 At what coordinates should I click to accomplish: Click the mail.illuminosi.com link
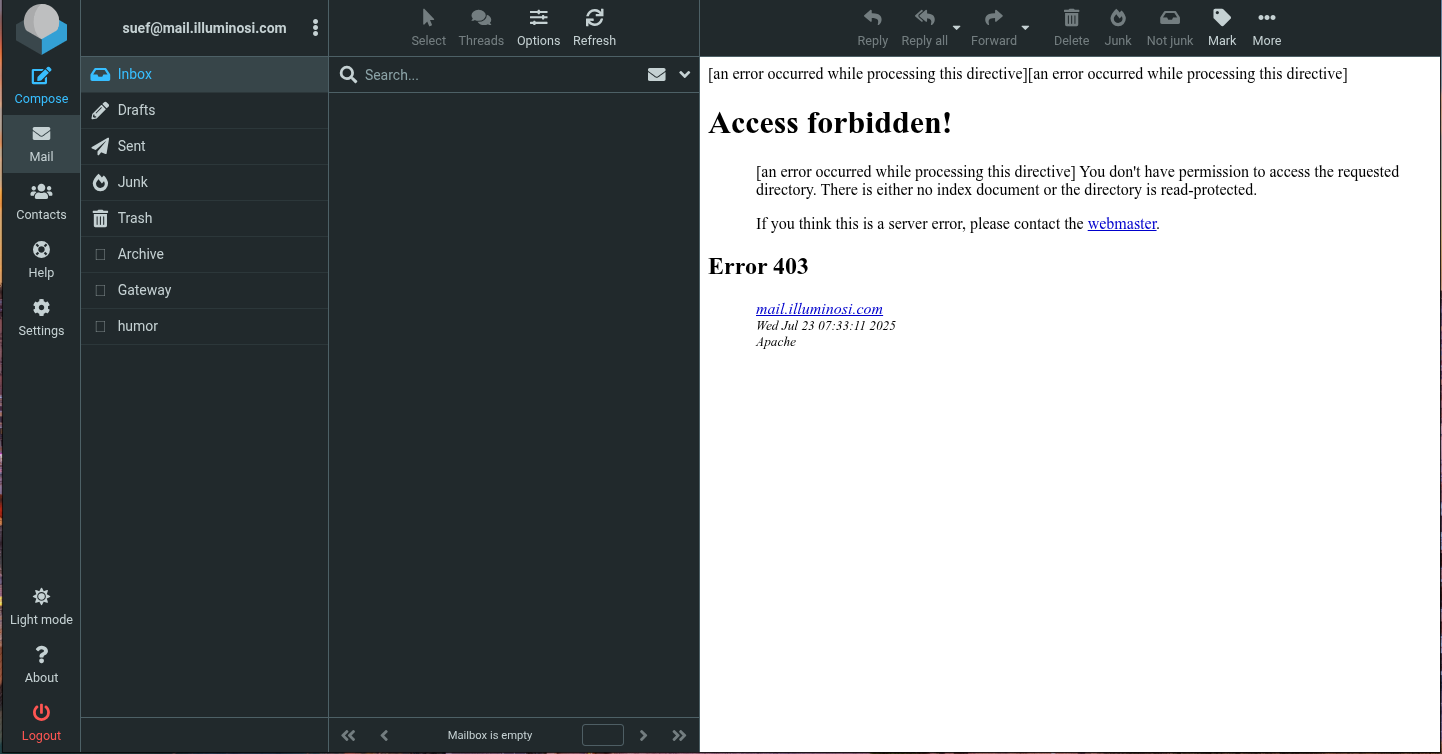click(819, 309)
